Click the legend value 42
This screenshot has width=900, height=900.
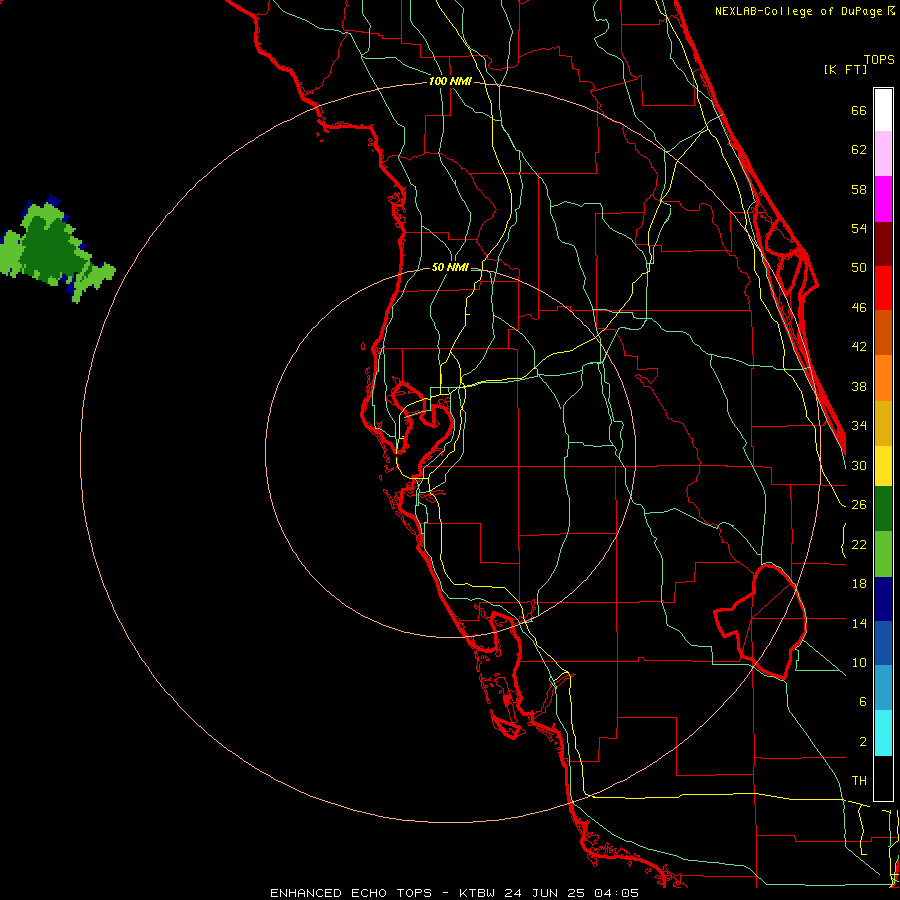pos(859,347)
